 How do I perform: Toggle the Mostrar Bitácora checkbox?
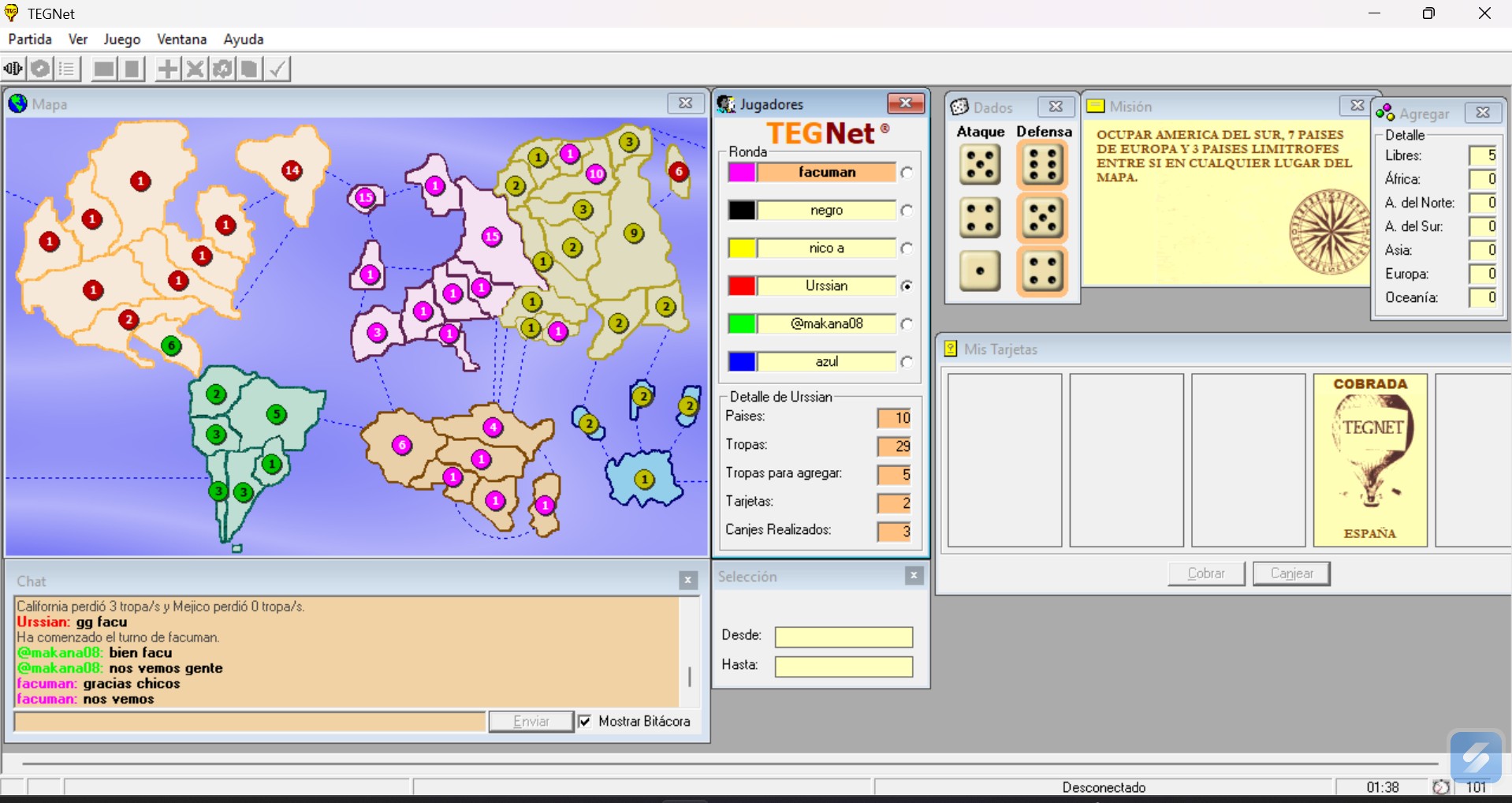pyautogui.click(x=585, y=721)
